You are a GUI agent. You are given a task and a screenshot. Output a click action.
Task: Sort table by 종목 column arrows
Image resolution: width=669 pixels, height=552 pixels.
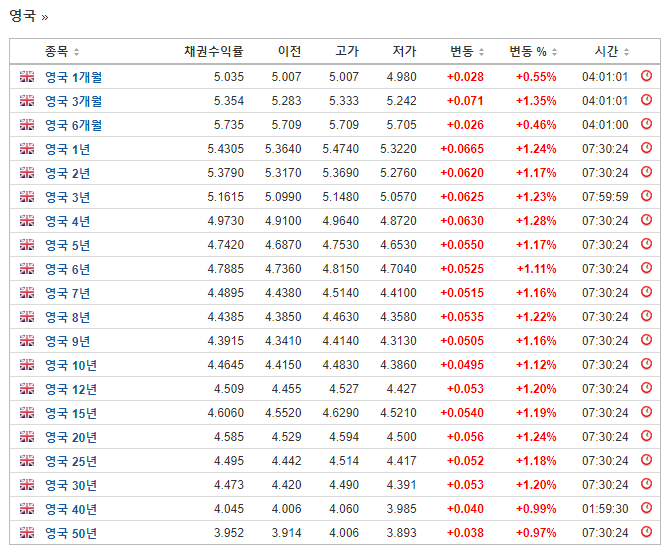tap(76, 52)
